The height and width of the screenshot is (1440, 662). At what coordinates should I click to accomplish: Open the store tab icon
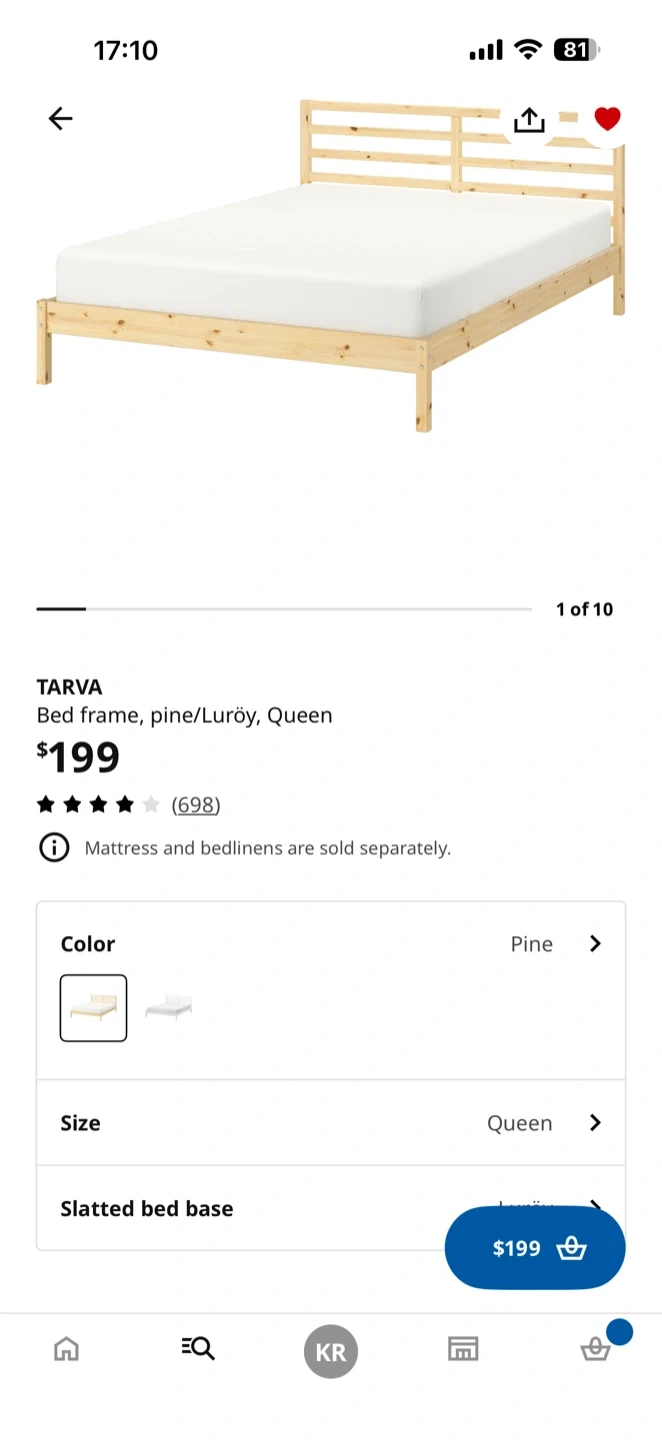click(463, 1349)
